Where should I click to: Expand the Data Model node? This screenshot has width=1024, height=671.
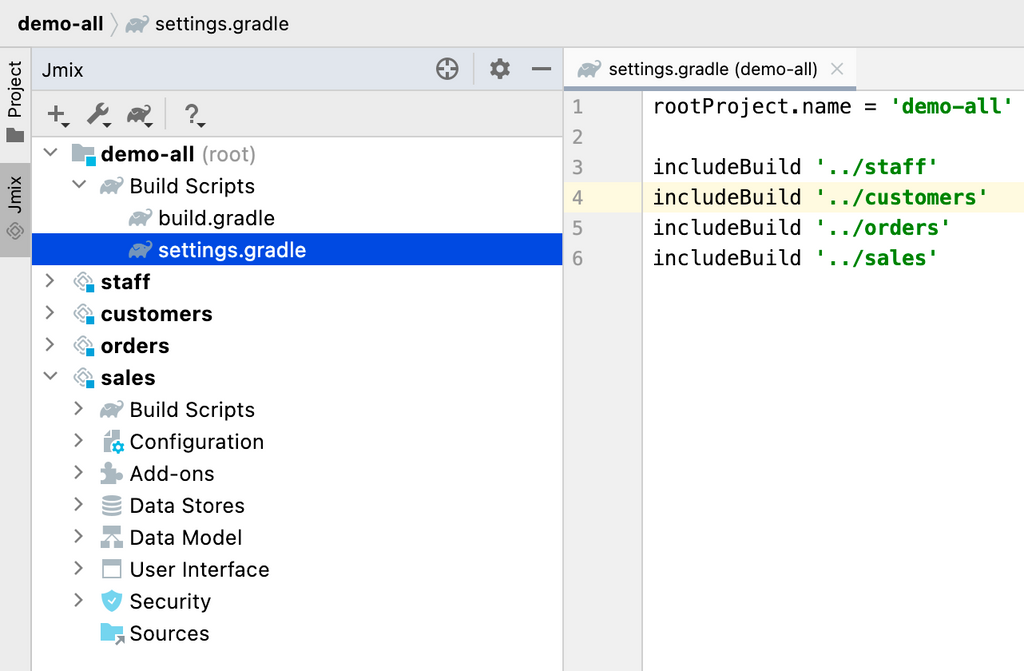[x=79, y=537]
